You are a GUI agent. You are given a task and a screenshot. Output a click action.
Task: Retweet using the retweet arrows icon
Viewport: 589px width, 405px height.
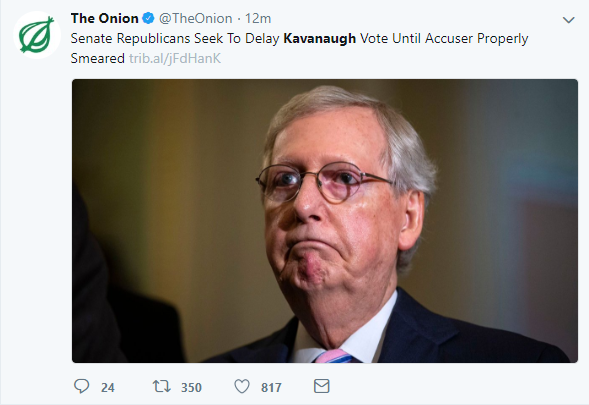coord(162,386)
